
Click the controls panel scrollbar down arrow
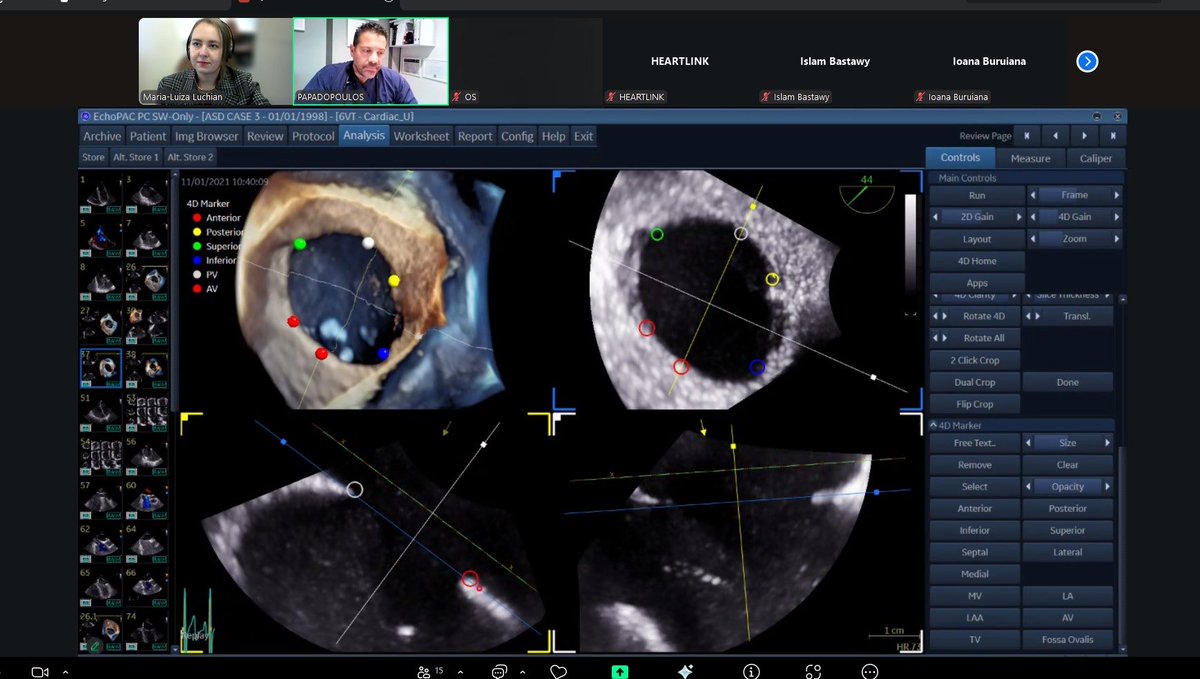(x=1122, y=649)
